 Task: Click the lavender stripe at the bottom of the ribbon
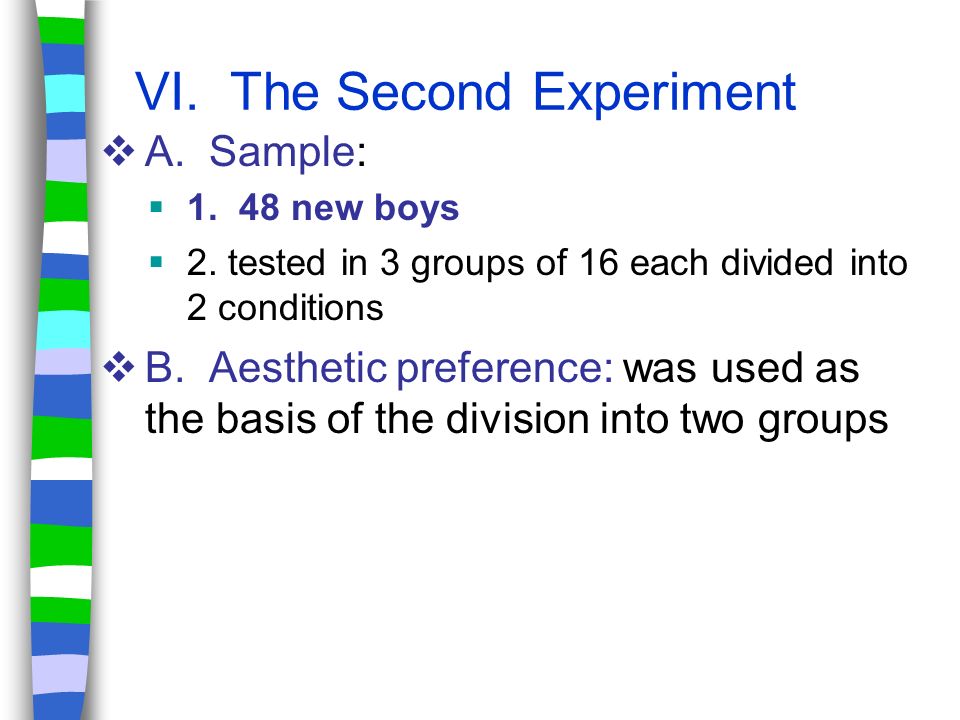click(59, 674)
